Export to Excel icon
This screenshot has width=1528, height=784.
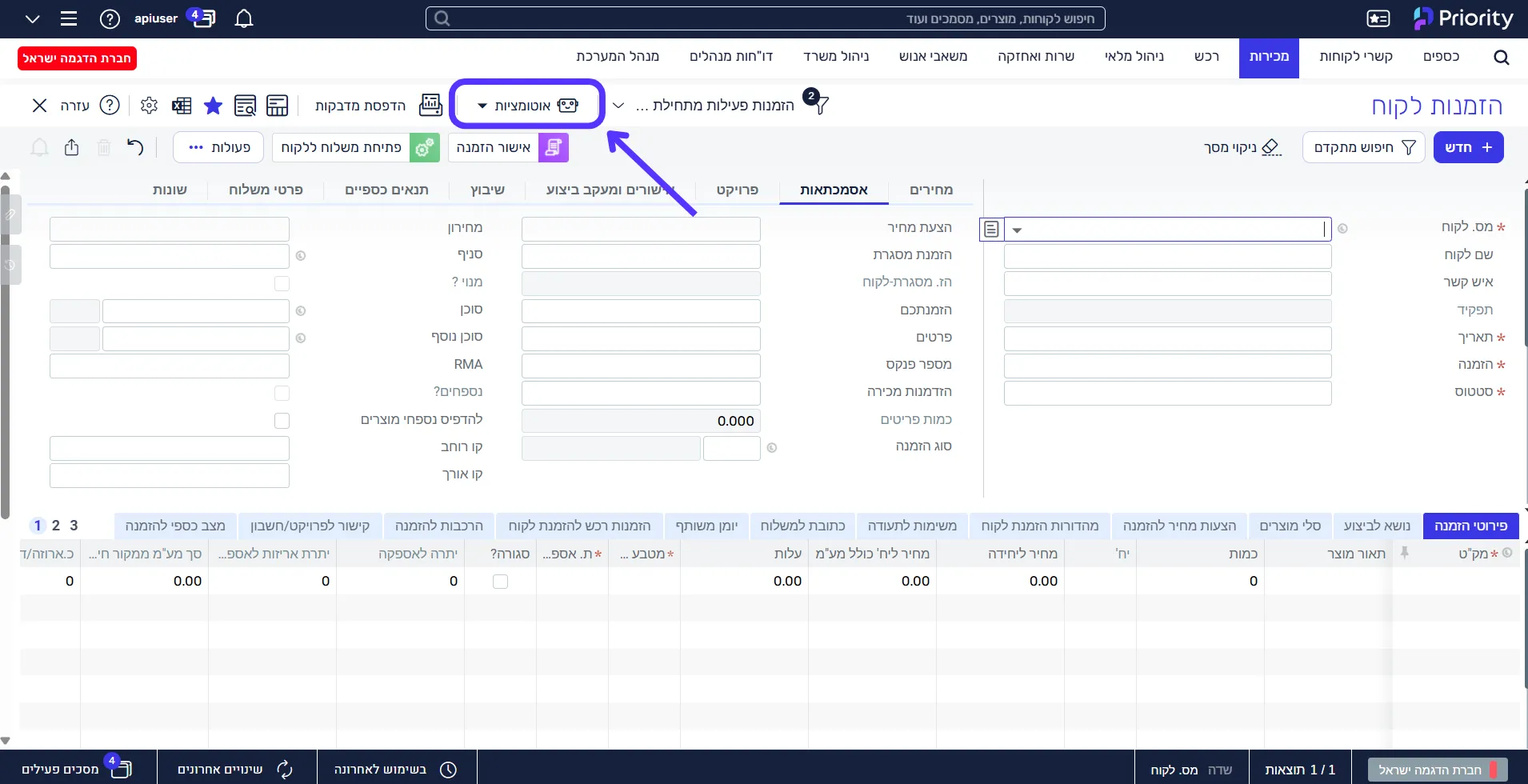(x=182, y=106)
